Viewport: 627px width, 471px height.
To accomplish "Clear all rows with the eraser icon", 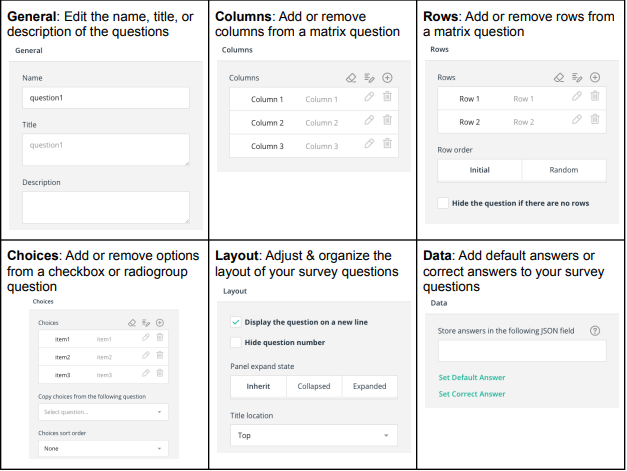I will 559,77.
